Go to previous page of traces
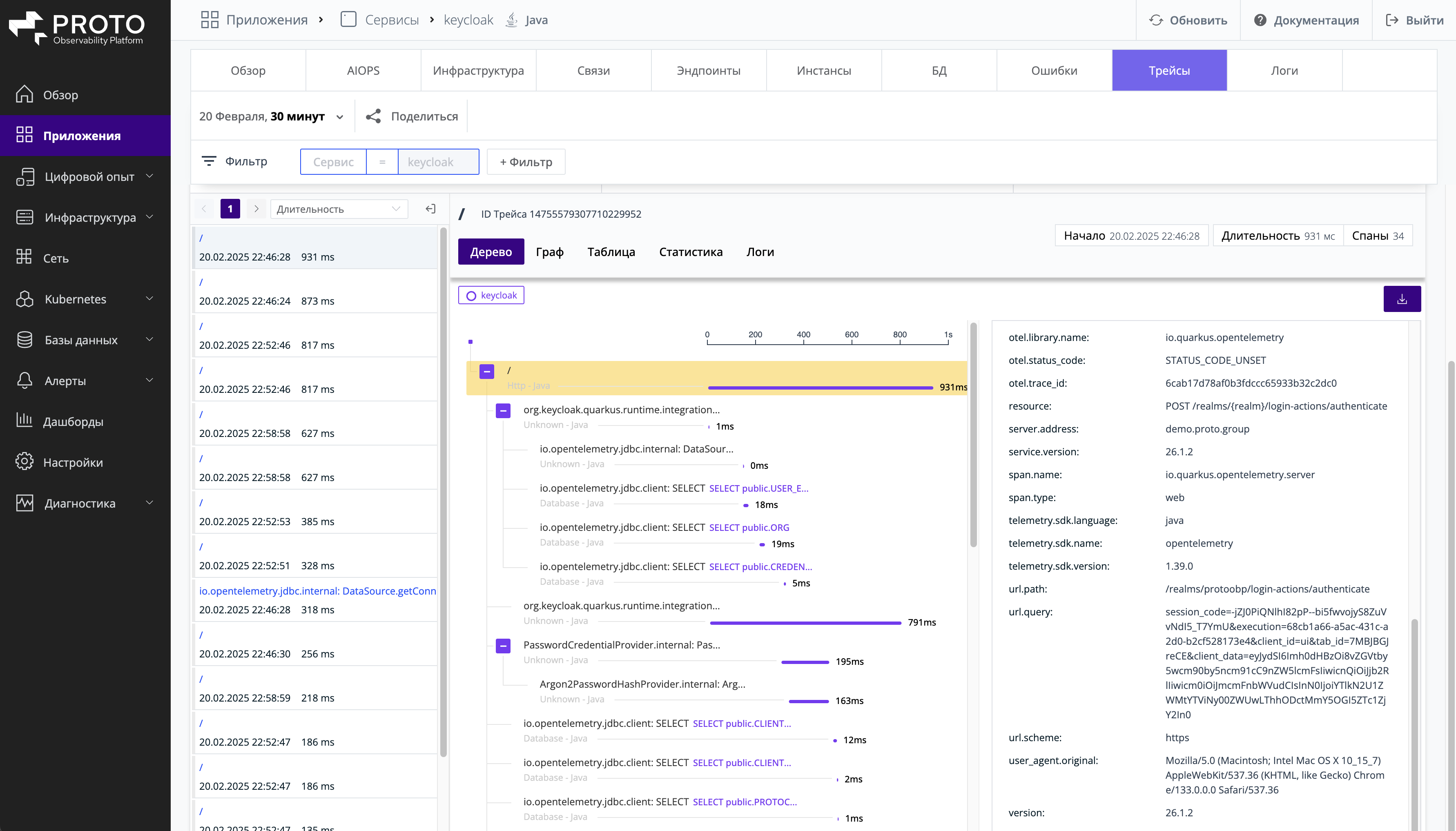 click(204, 209)
